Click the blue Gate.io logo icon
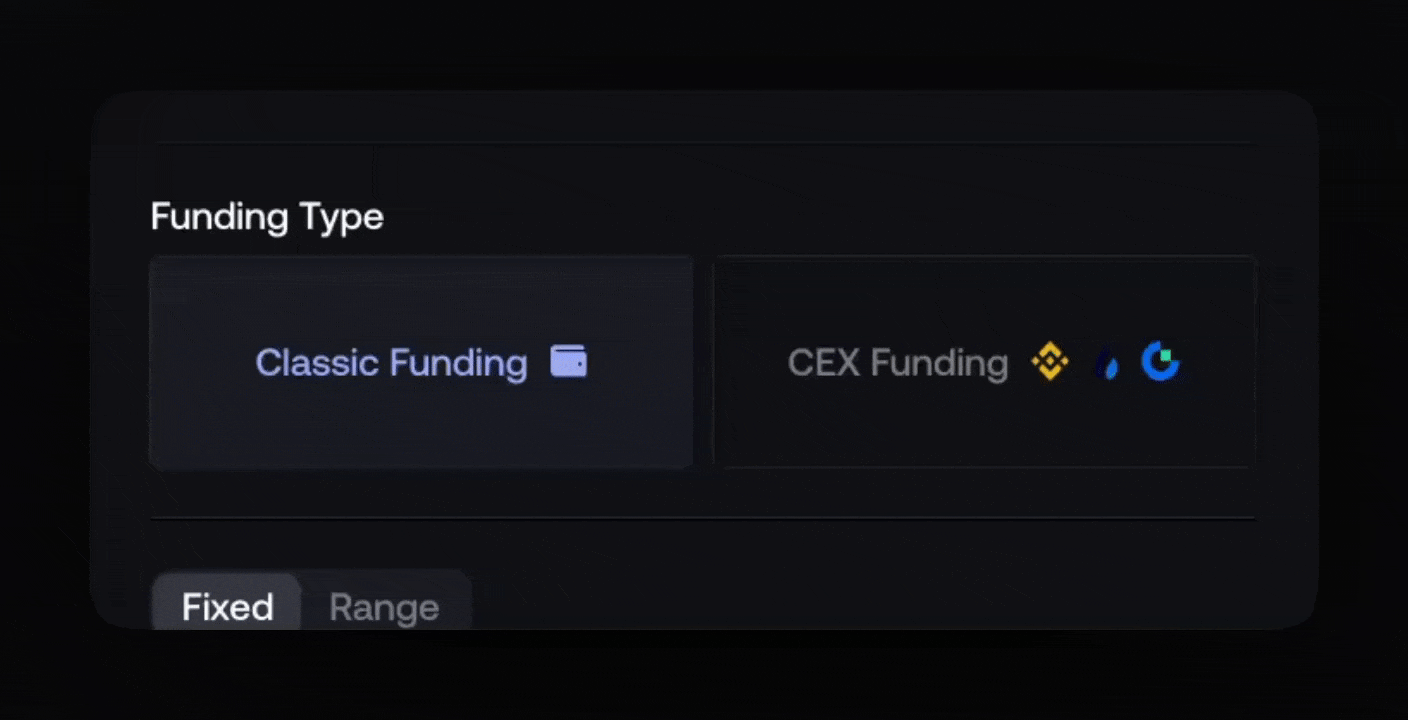Viewport: 1408px width, 720px height. coord(1161,361)
